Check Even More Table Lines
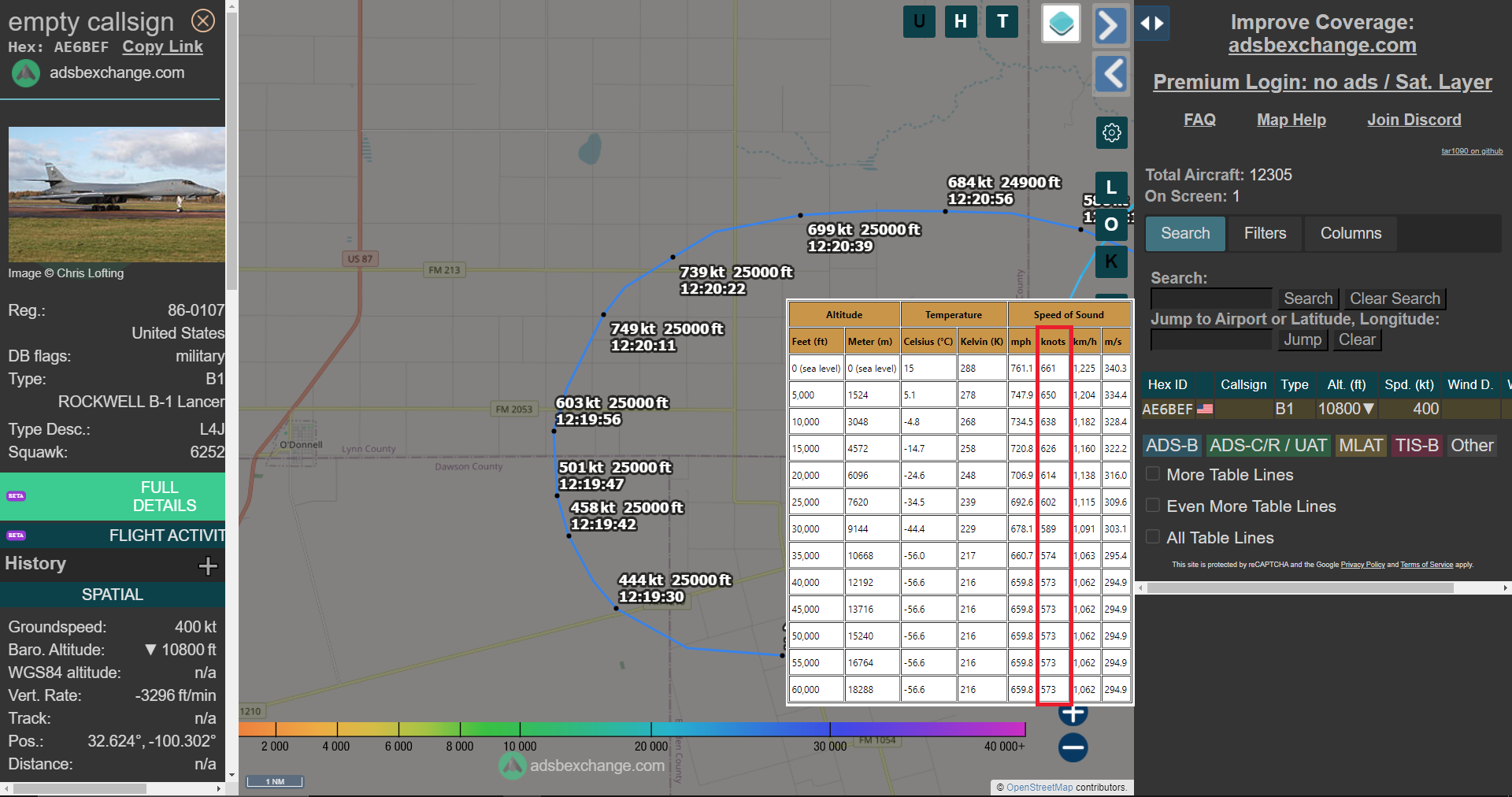This screenshot has width=1512, height=797. (x=1153, y=506)
